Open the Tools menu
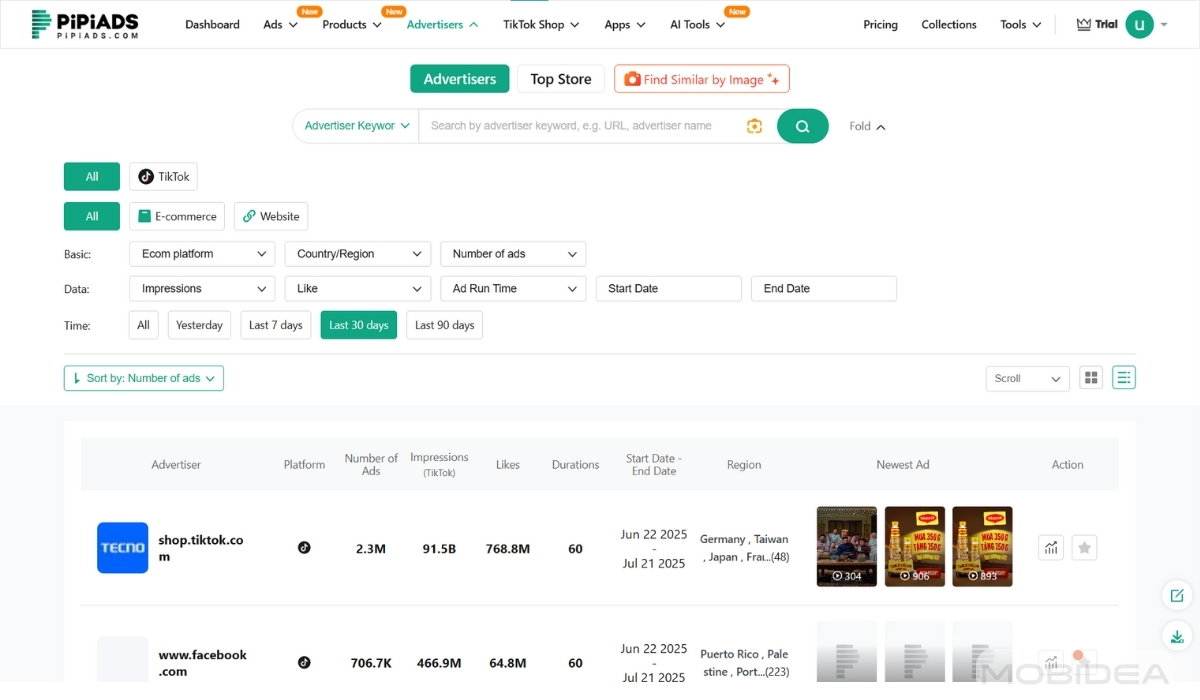This screenshot has height=700, width=1200. tap(1021, 24)
